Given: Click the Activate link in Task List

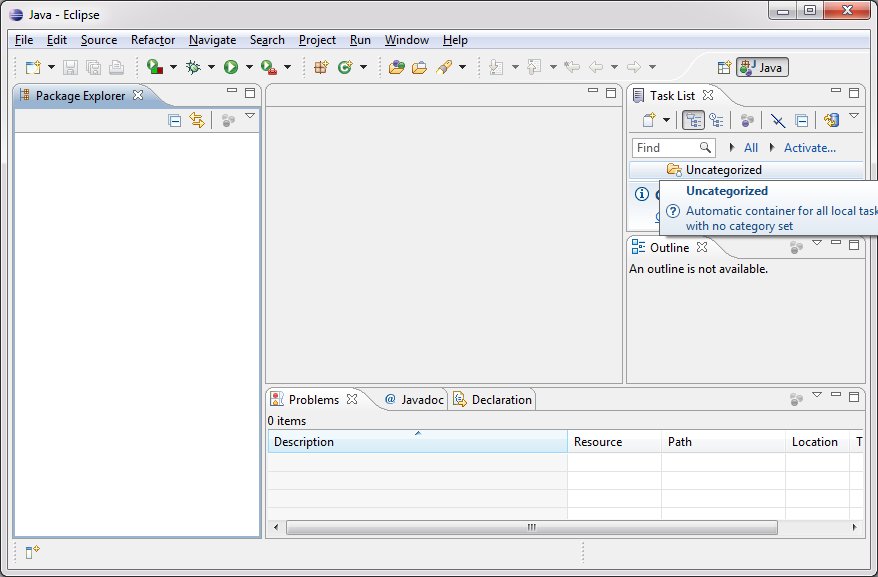Looking at the screenshot, I should 810,147.
